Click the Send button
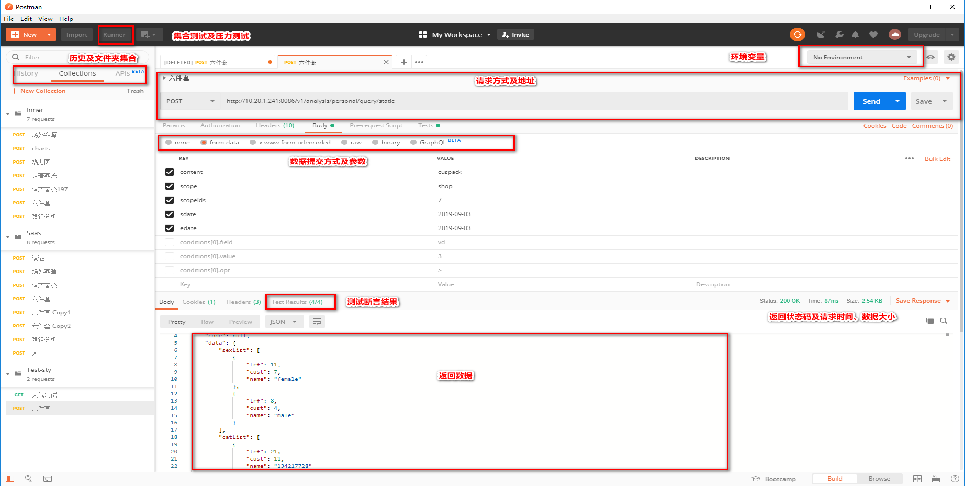Screen dimensions: 966x486 [x=872, y=101]
